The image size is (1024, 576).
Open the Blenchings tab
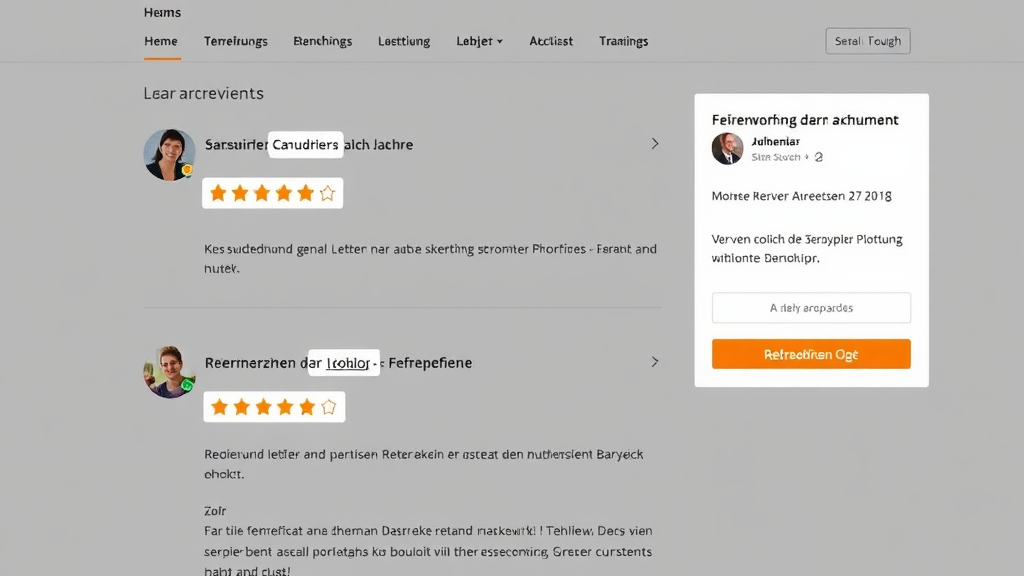click(x=322, y=41)
